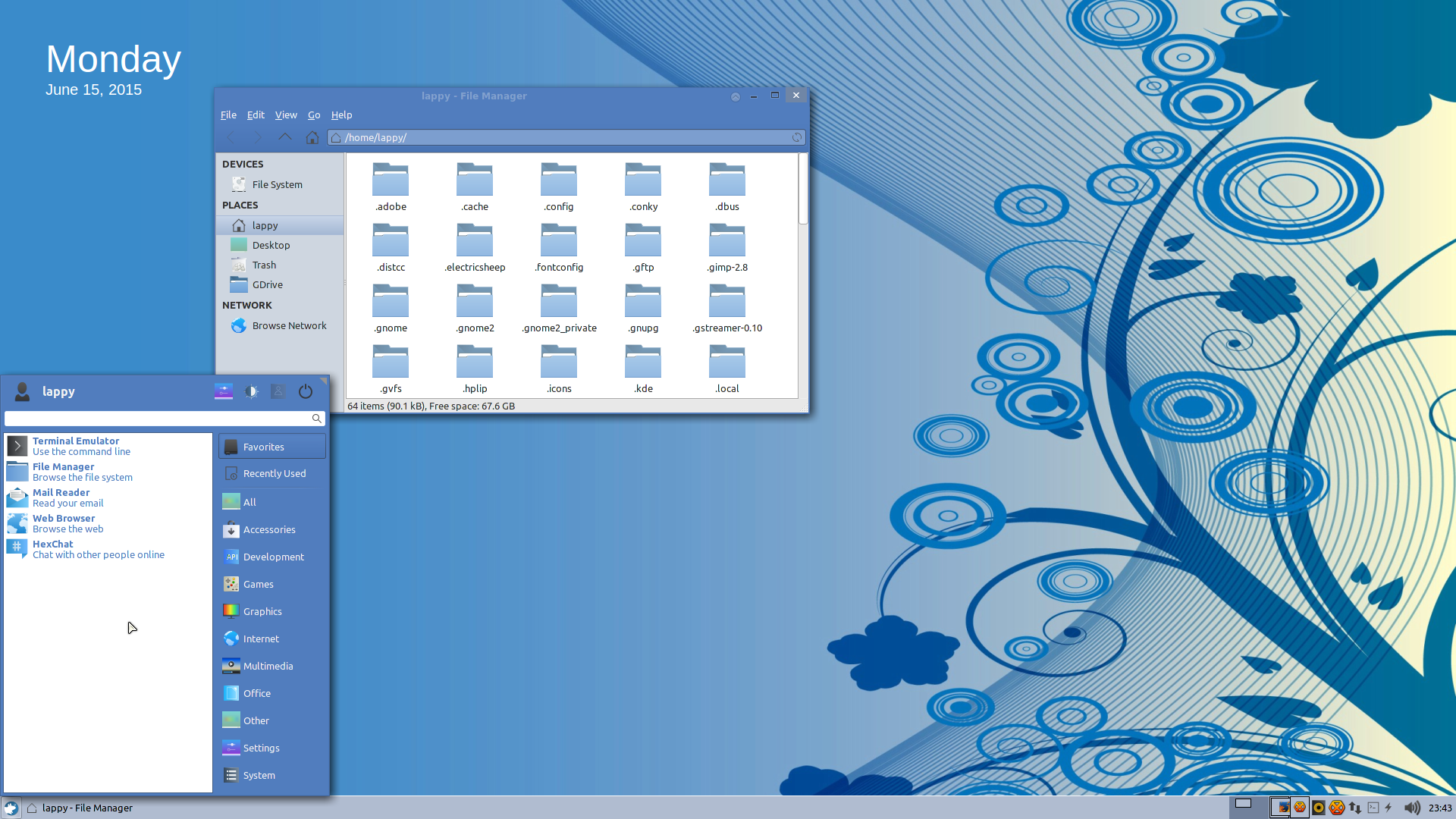
Task: Open the Settings category
Action: pyautogui.click(x=272, y=748)
